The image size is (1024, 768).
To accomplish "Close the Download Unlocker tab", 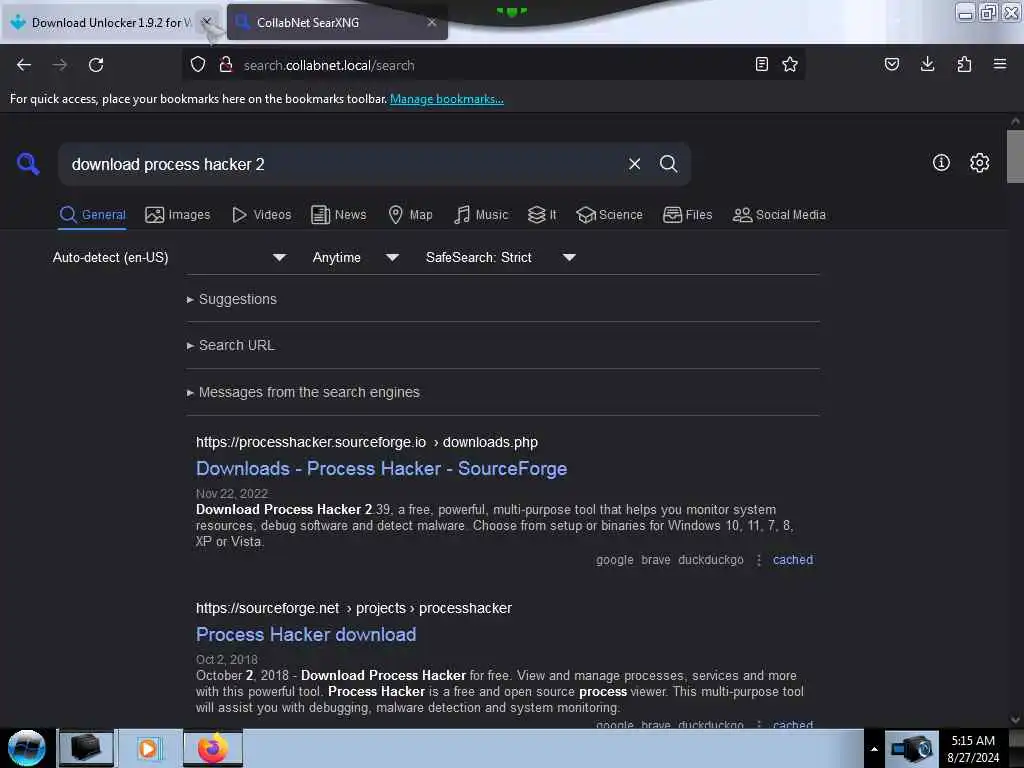I will click(207, 22).
